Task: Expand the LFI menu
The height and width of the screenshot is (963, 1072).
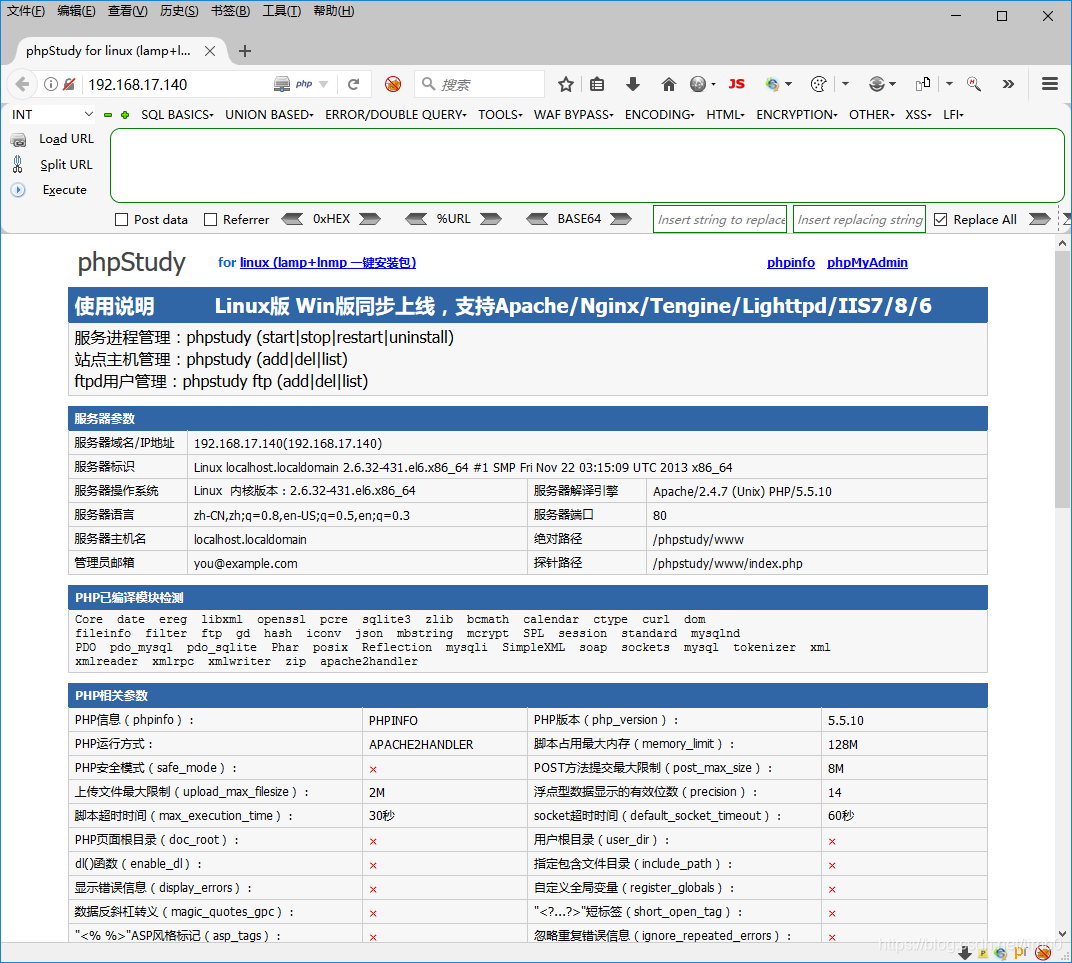Action: point(954,115)
